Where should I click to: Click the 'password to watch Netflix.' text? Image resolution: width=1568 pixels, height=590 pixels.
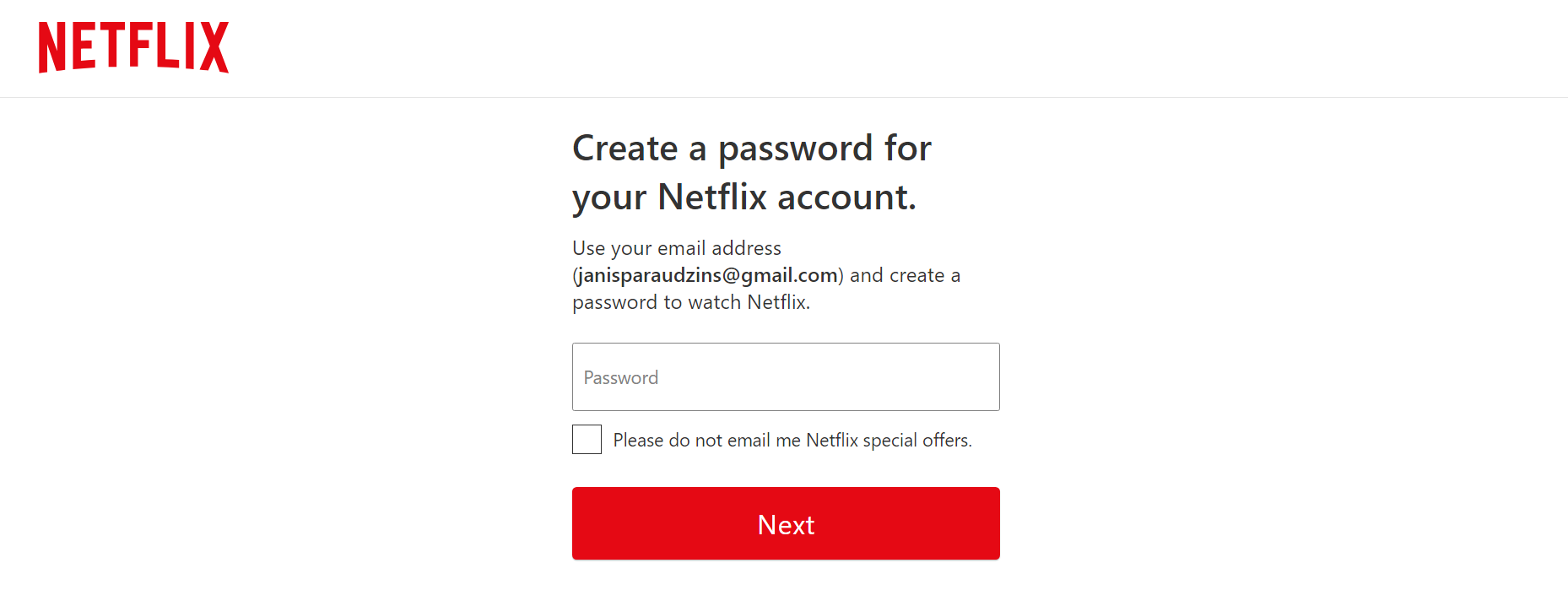coord(691,302)
